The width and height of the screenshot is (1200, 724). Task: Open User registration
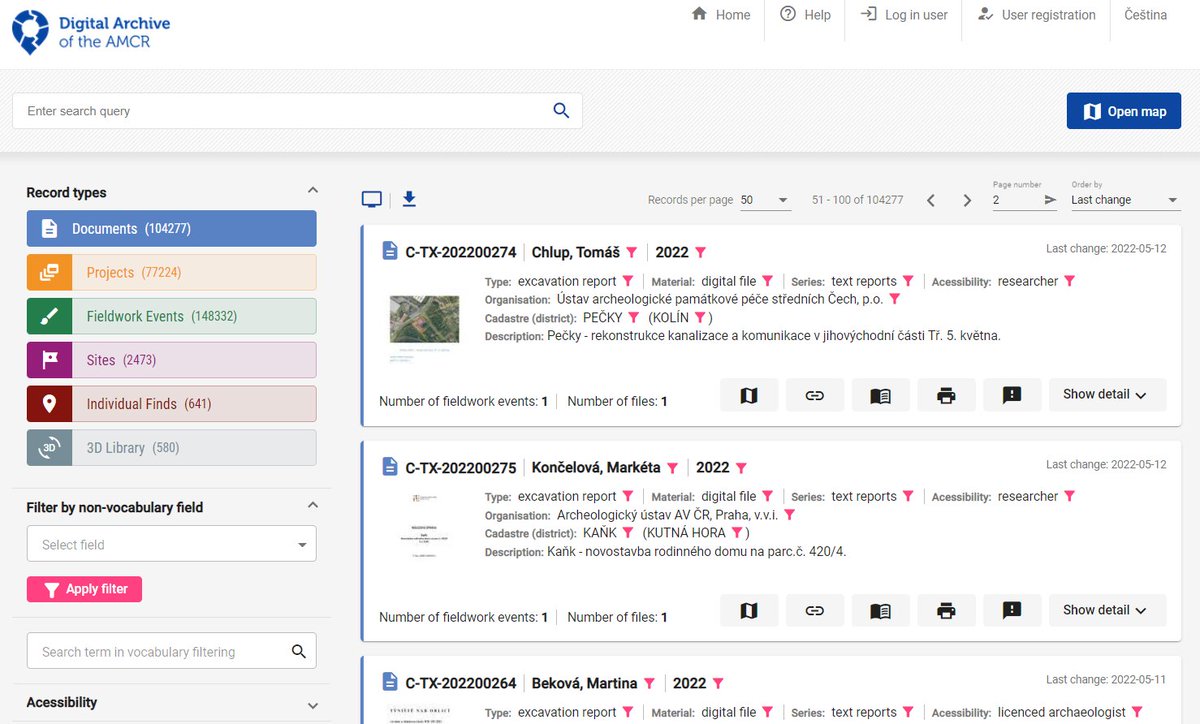1036,15
